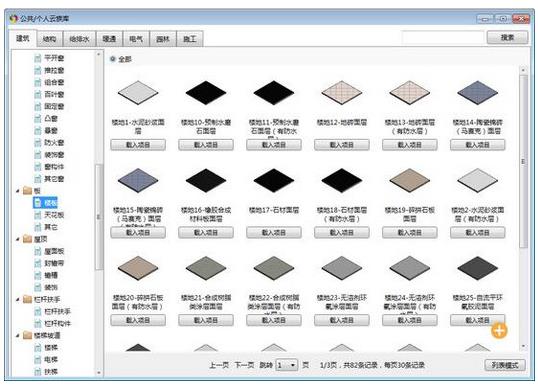Click the 搜索 search button
Screen dimensions: 538x388
click(x=507, y=37)
